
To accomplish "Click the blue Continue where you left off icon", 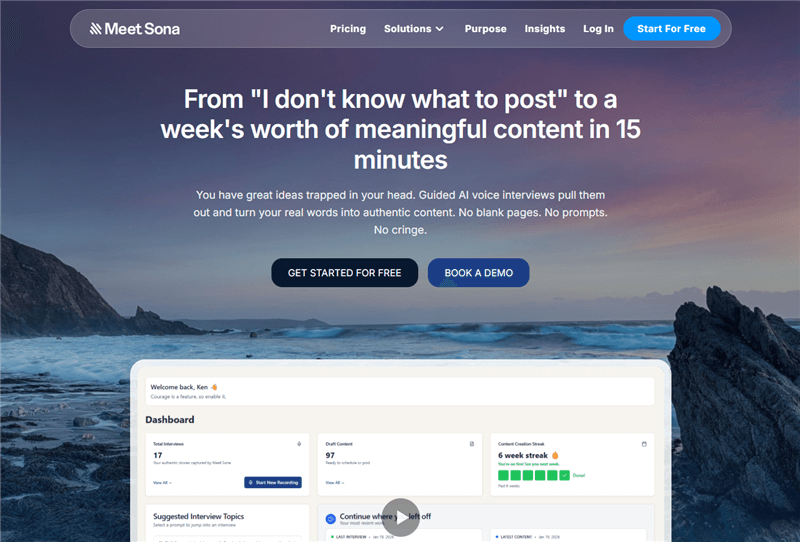I will click(x=331, y=519).
